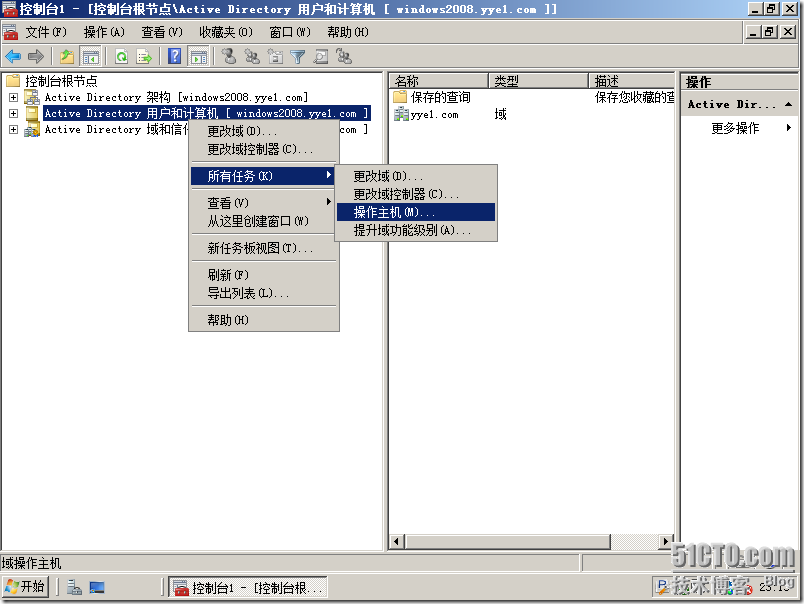Image resolution: width=804 pixels, height=604 pixels.
Task: Click the results pane horizontal scrollbar thumb
Action: coord(508,541)
